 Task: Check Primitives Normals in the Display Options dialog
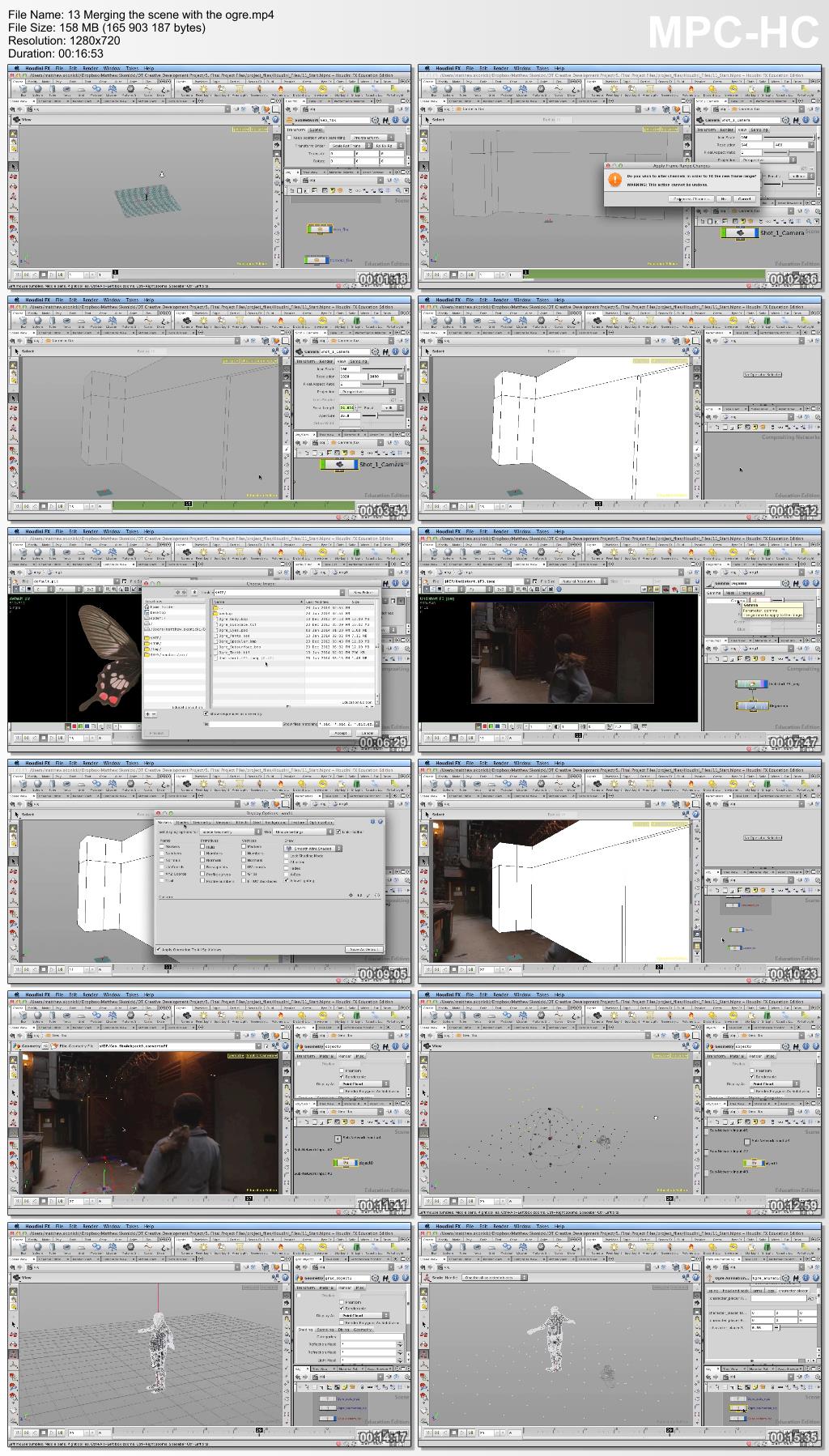coord(202,860)
